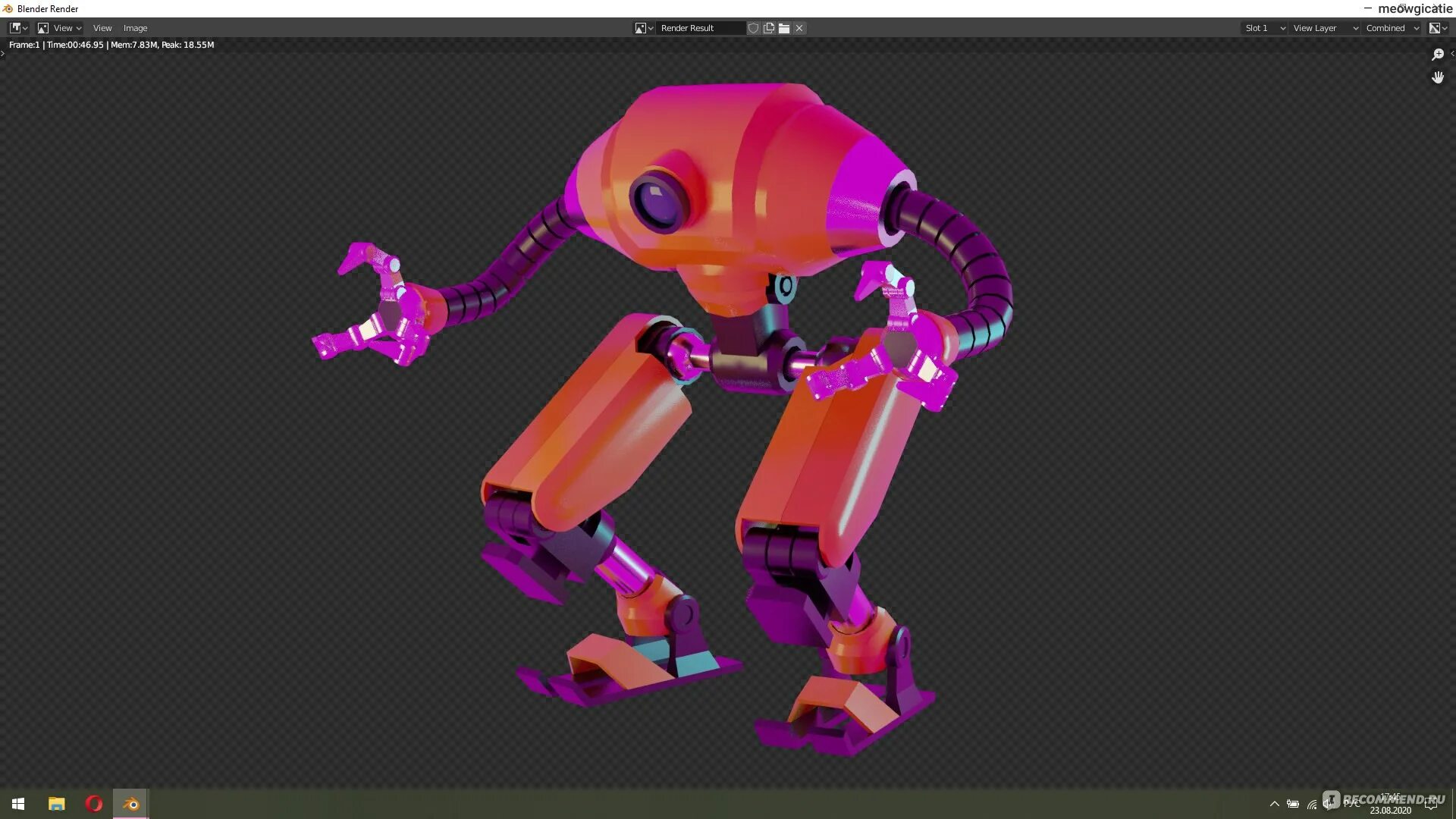Expand the Combined render pass dropdown
1456x819 pixels.
(x=1392, y=28)
